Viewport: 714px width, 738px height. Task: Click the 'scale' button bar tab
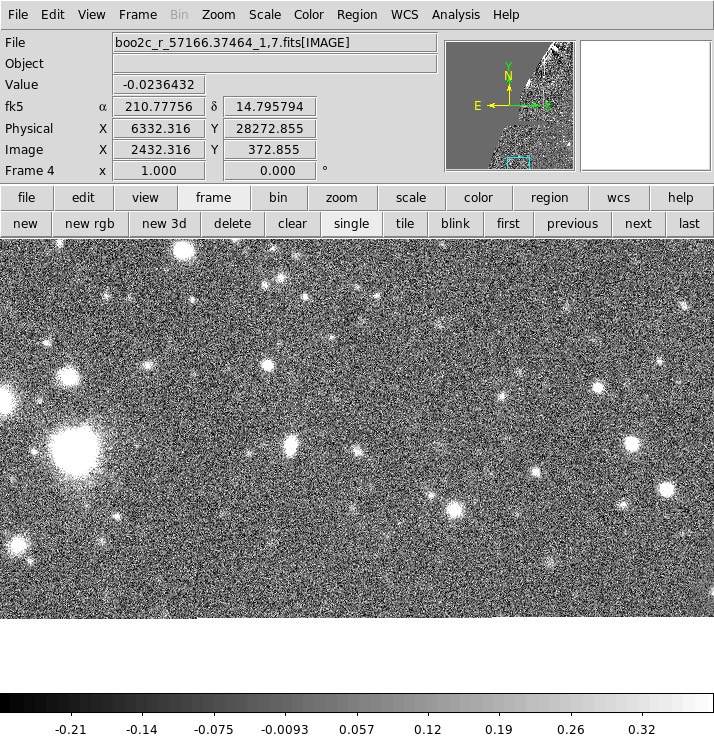[411, 198]
